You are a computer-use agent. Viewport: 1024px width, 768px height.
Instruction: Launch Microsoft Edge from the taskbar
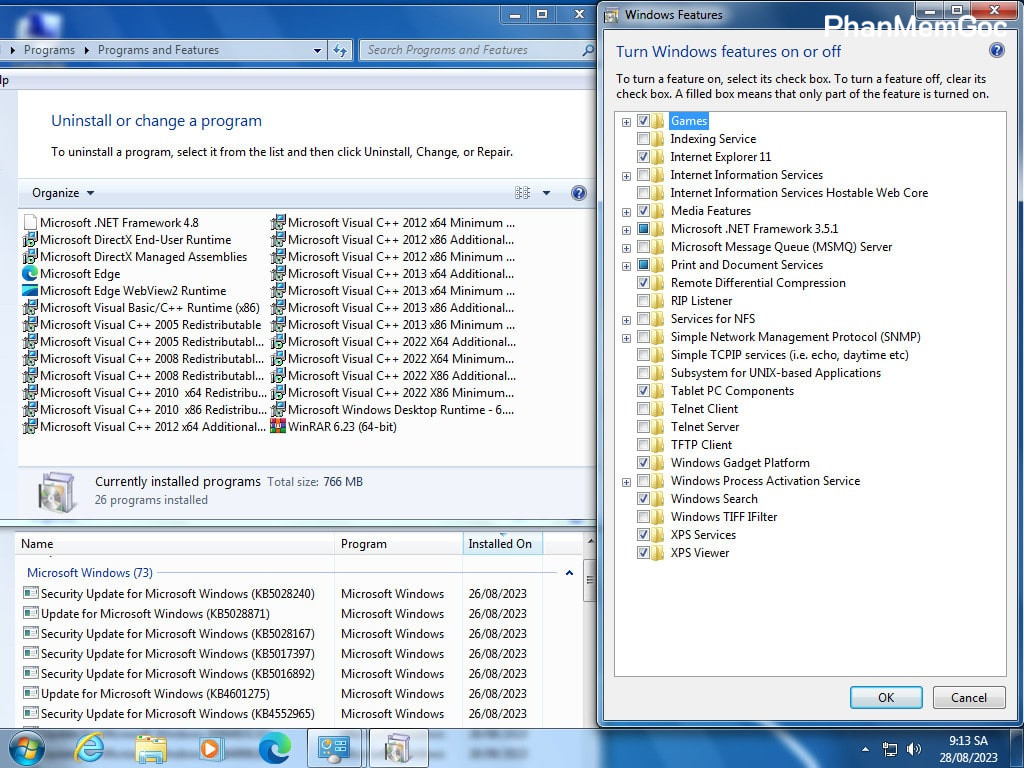(275, 748)
